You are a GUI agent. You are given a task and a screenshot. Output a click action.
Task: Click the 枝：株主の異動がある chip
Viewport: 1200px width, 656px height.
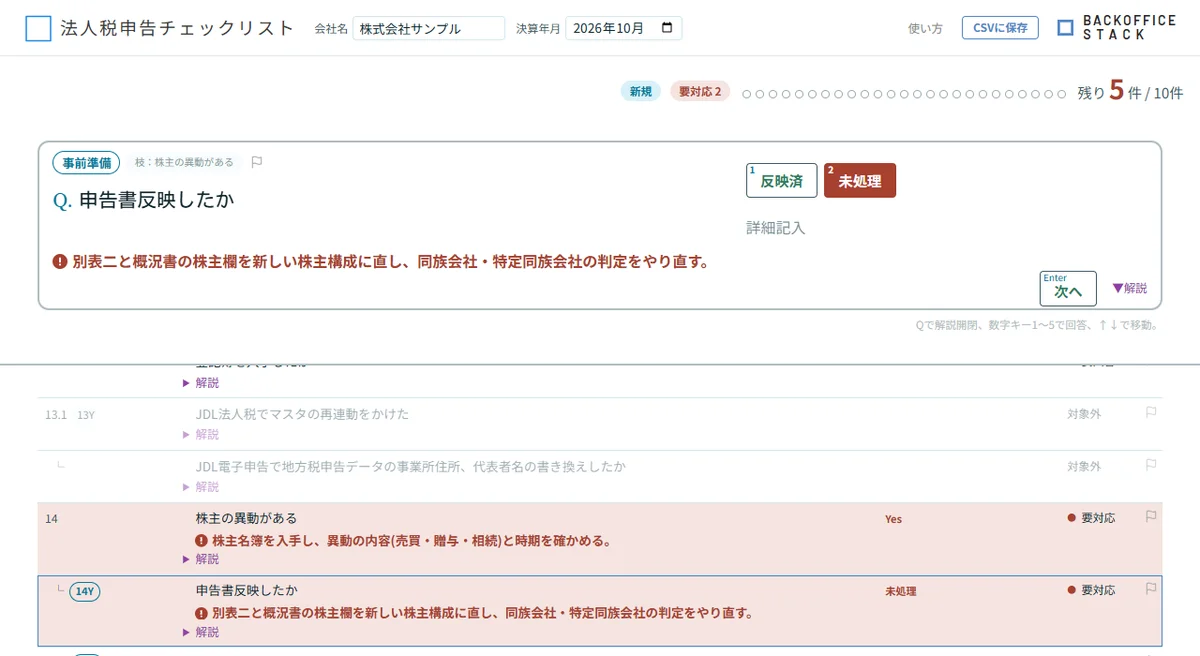coord(184,162)
